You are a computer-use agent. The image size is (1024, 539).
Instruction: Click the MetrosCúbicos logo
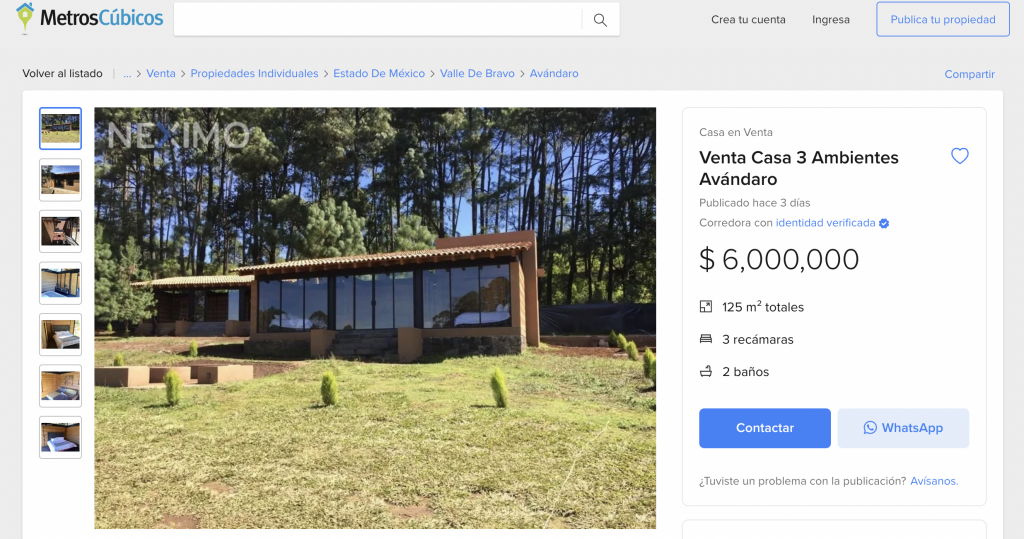coord(89,18)
